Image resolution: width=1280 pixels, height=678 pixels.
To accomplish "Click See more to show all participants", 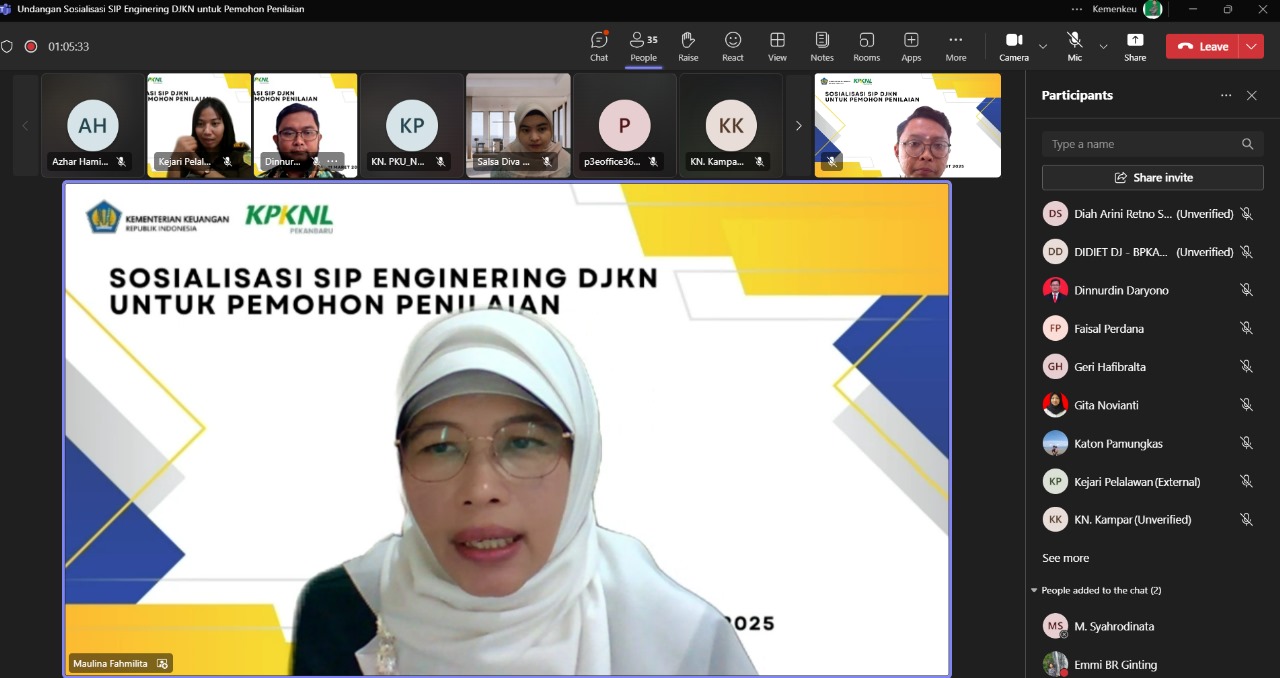I will click(1064, 558).
